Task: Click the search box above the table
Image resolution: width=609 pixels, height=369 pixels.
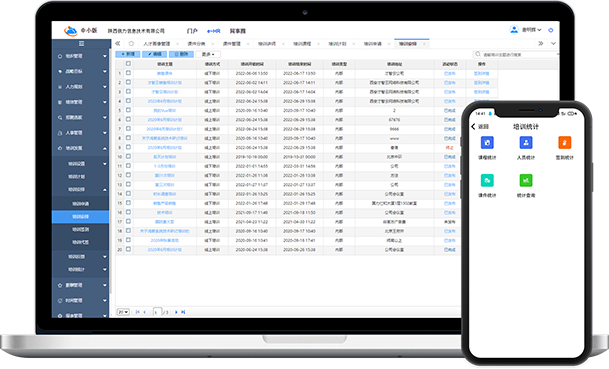Action: [515, 55]
